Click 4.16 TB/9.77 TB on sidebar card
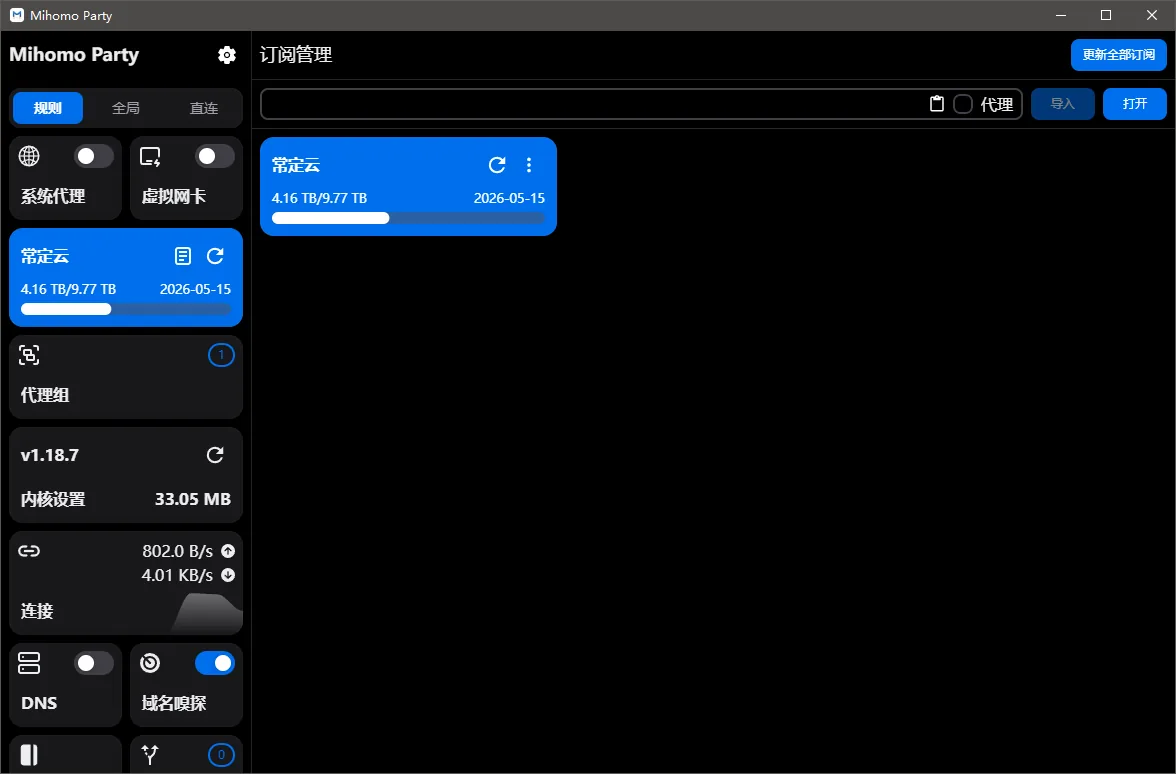Image resolution: width=1176 pixels, height=774 pixels. click(68, 290)
